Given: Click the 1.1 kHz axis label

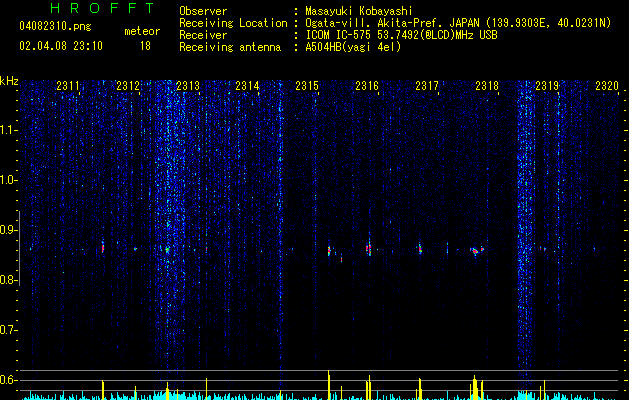Looking at the screenshot, I should pyautogui.click(x=8, y=130).
